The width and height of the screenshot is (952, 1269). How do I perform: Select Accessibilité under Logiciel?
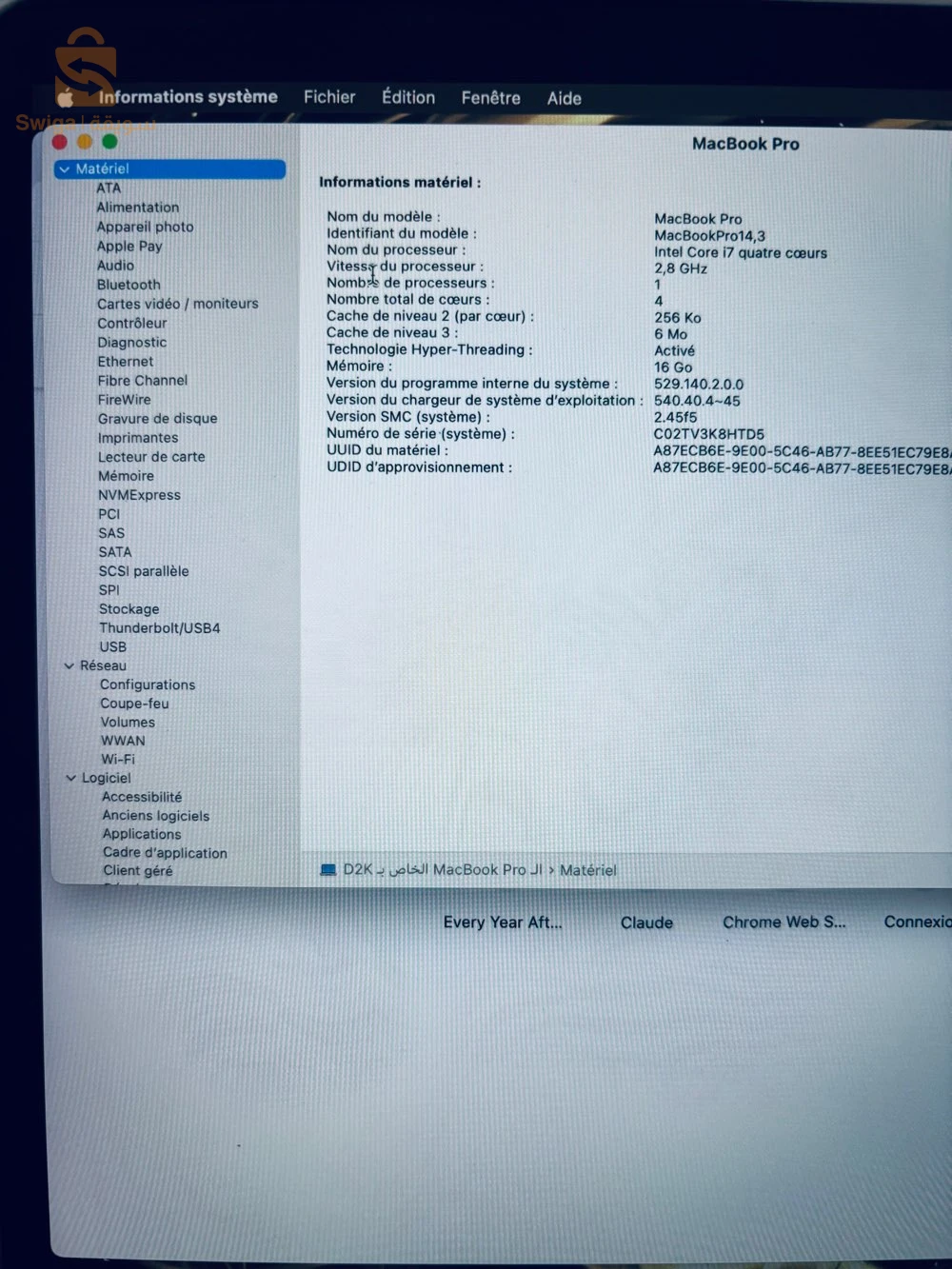tap(142, 797)
